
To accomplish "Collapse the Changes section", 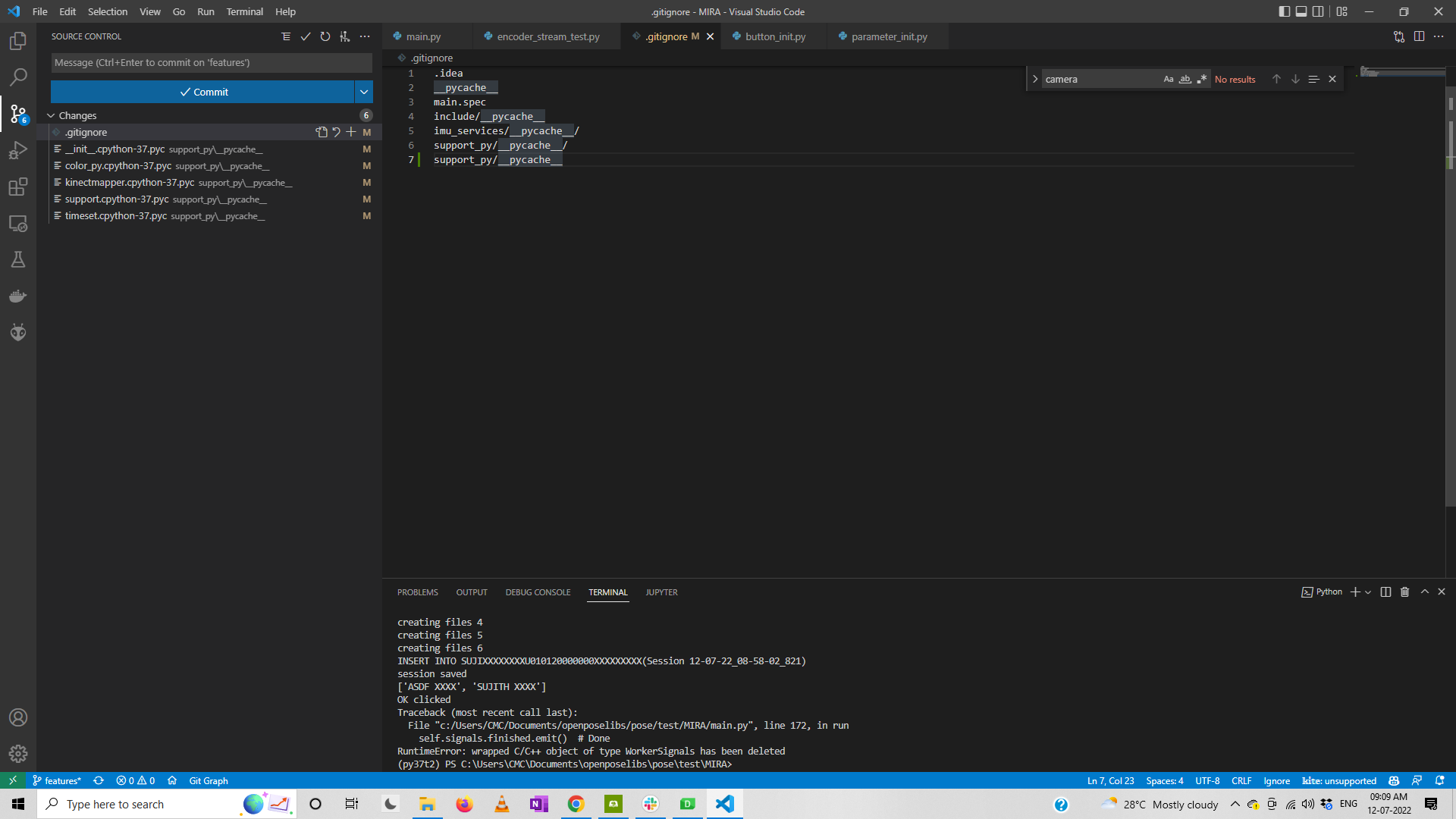I will (52, 115).
